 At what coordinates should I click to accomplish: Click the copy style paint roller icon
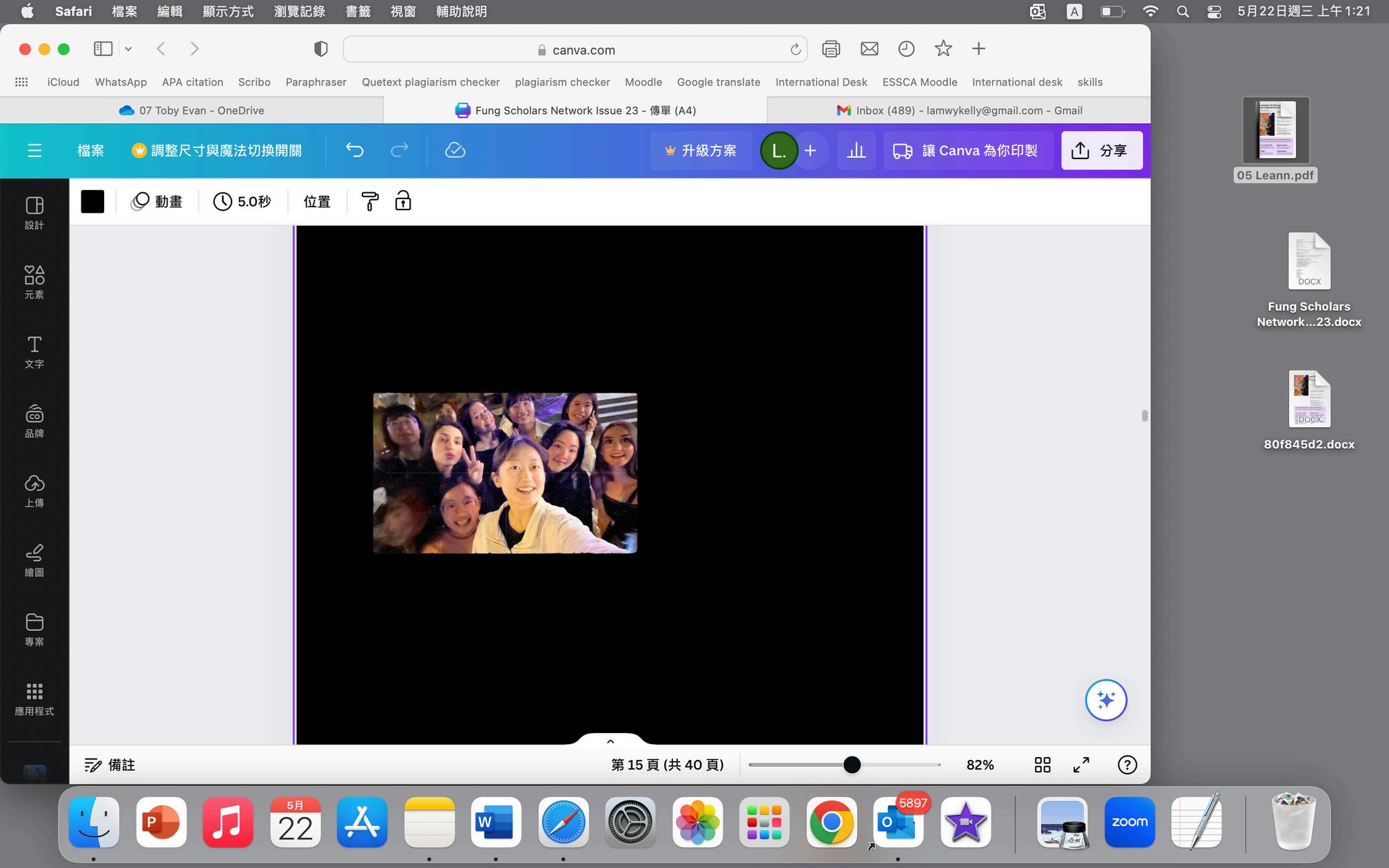click(x=370, y=201)
